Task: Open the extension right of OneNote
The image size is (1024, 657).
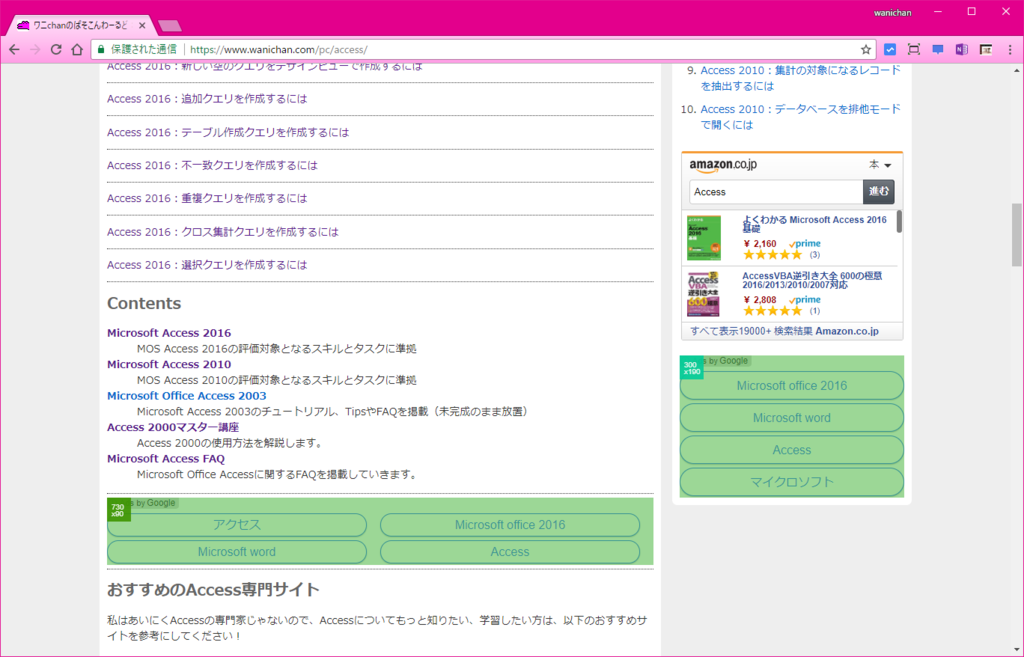Action: [986, 50]
